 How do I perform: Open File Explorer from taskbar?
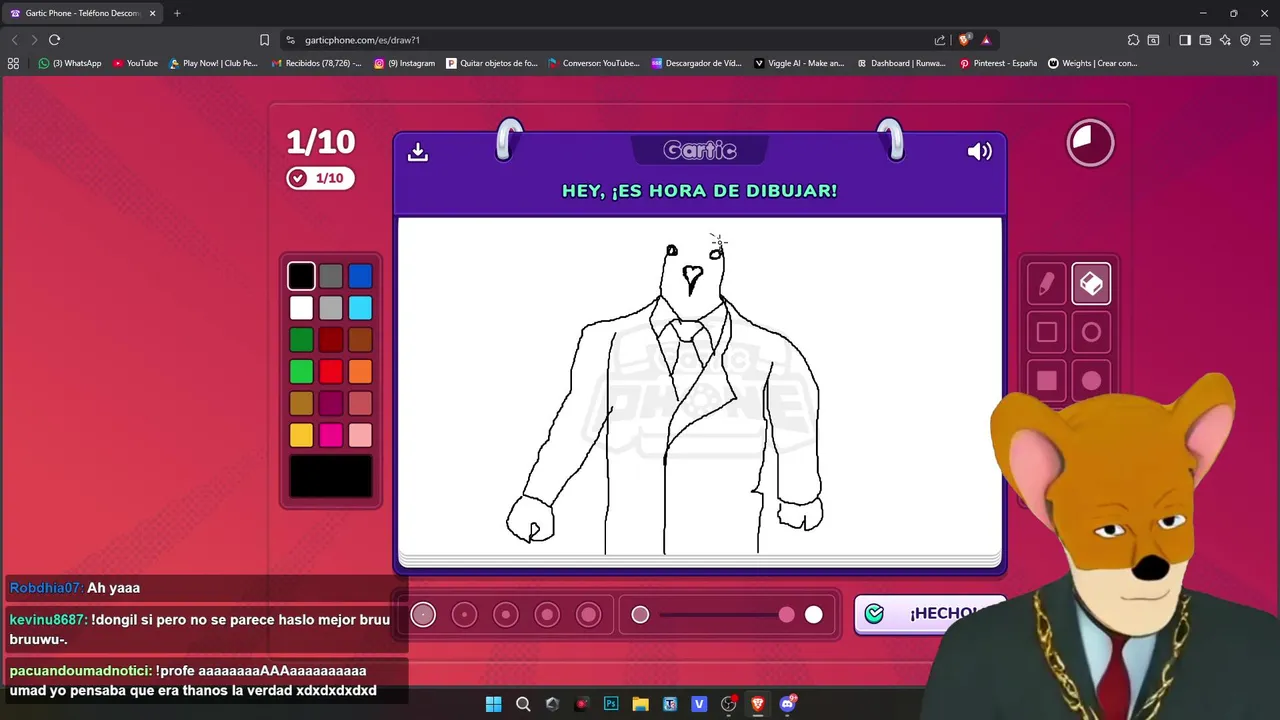[640, 704]
